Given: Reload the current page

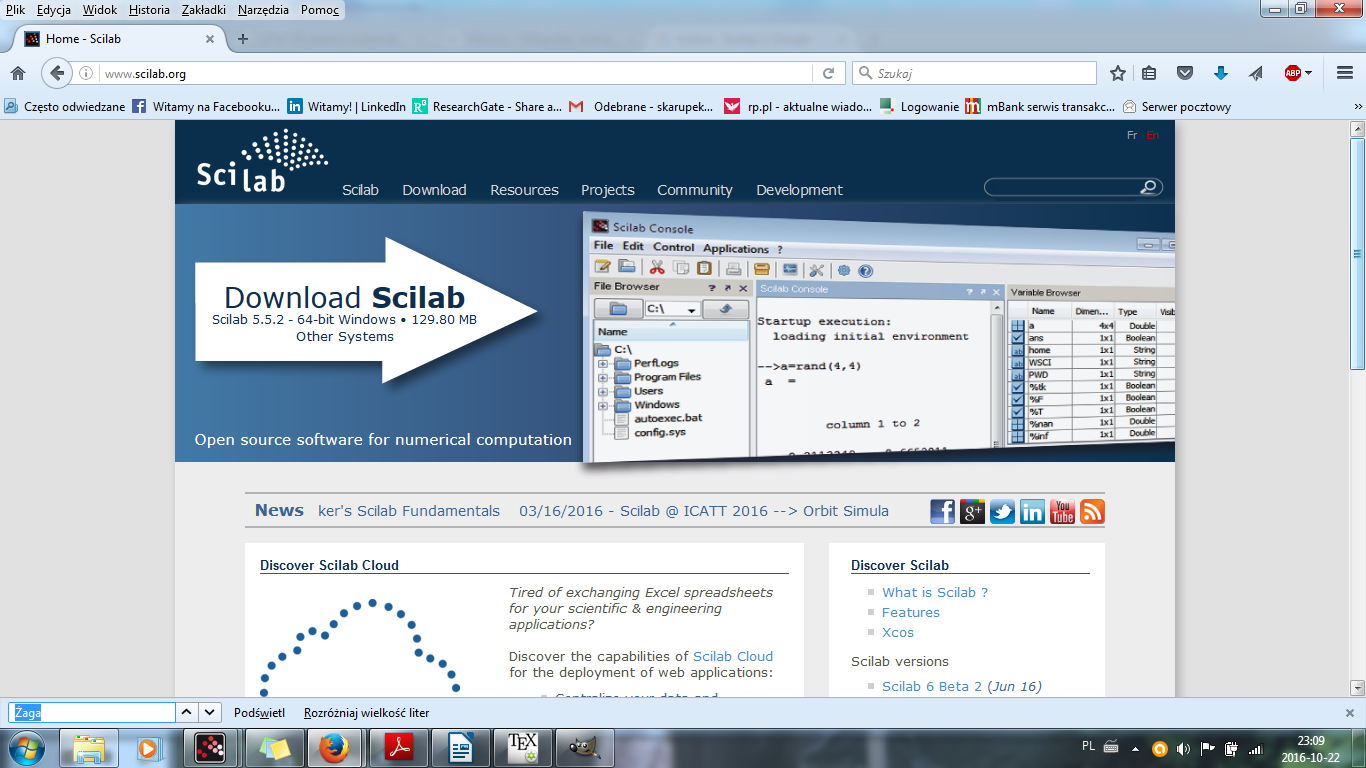Looking at the screenshot, I should (828, 73).
